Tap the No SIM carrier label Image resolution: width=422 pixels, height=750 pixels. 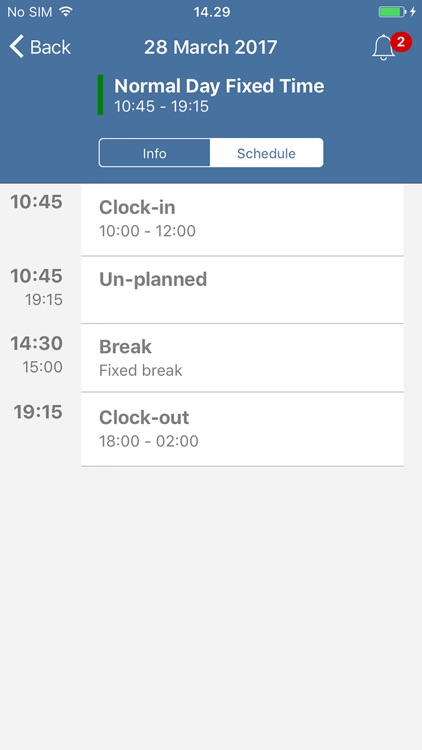(x=30, y=12)
